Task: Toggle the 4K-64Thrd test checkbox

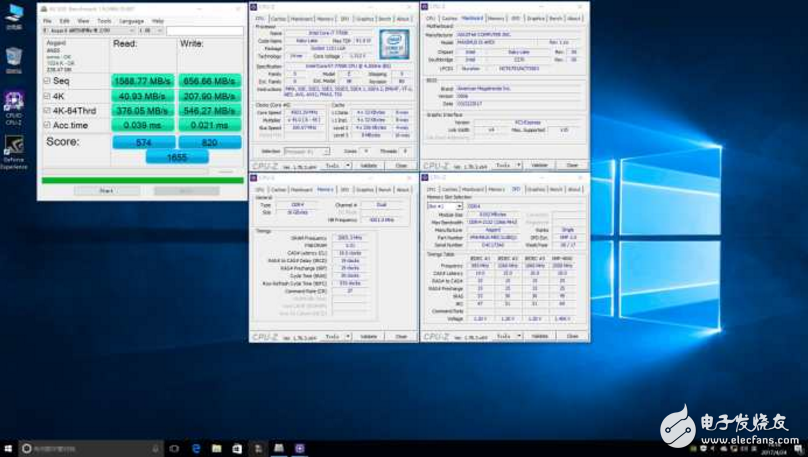Action: point(46,111)
